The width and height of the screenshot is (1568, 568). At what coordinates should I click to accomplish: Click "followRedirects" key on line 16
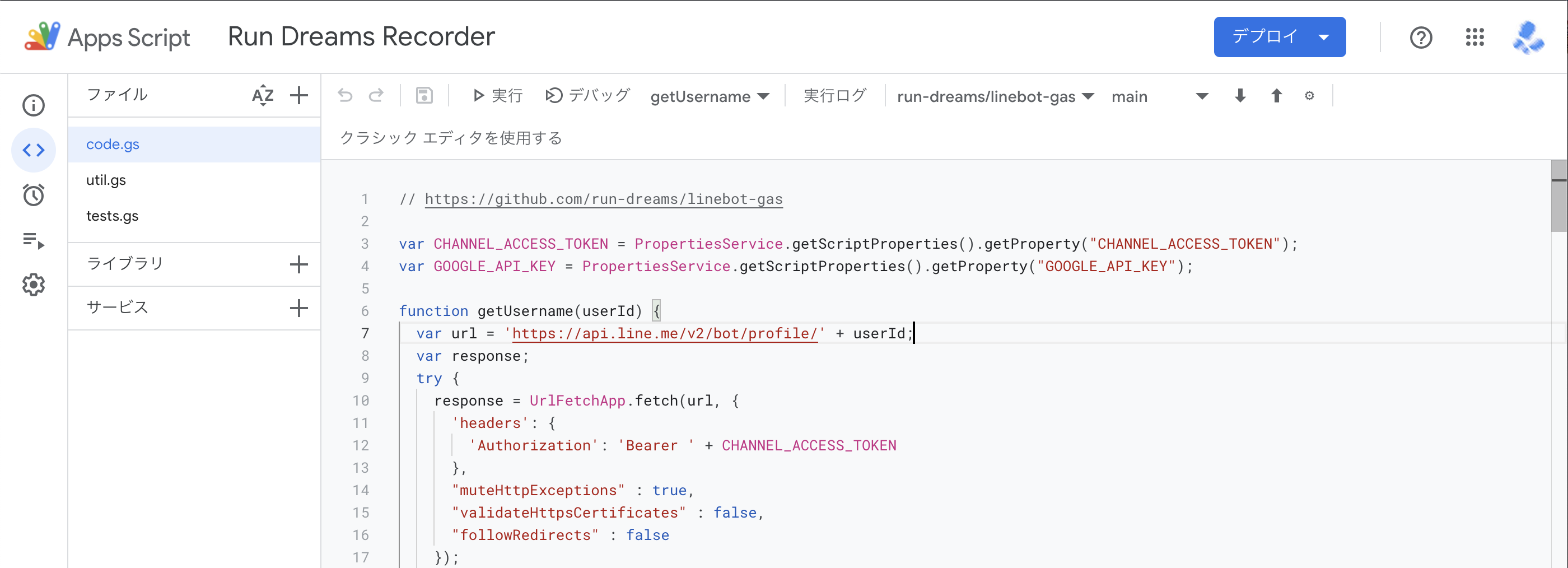point(525,535)
